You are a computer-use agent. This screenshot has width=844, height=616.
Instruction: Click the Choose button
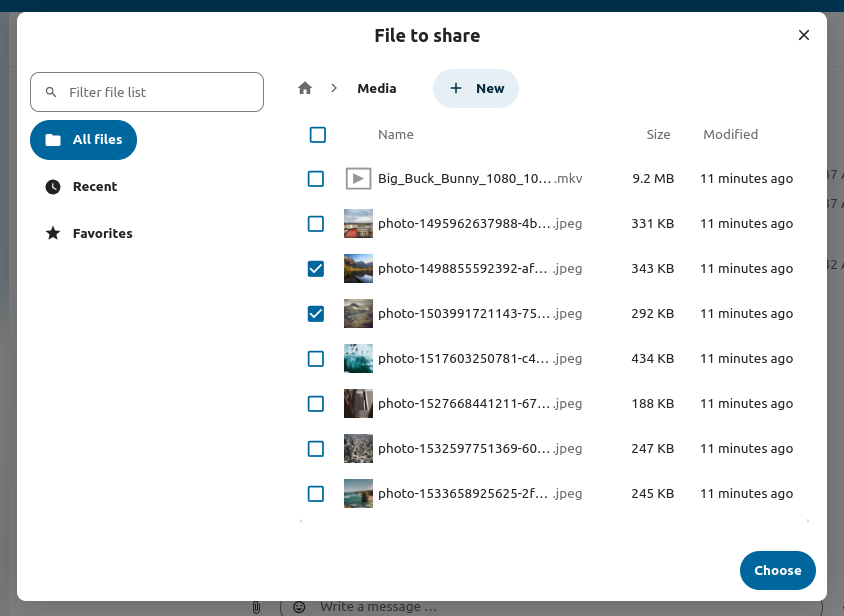(777, 570)
